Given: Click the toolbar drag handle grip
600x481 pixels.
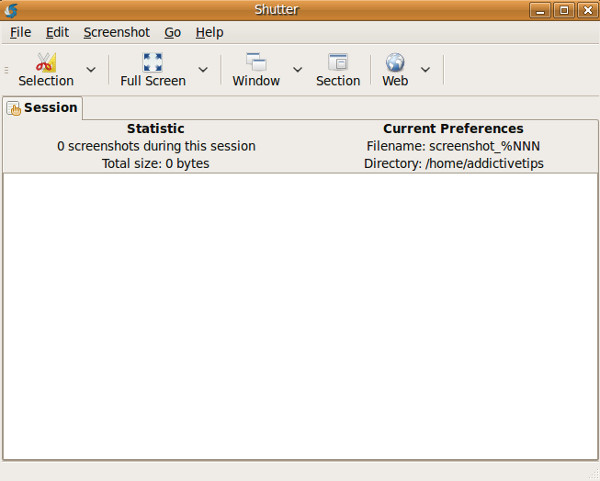Looking at the screenshot, I should point(7,70).
